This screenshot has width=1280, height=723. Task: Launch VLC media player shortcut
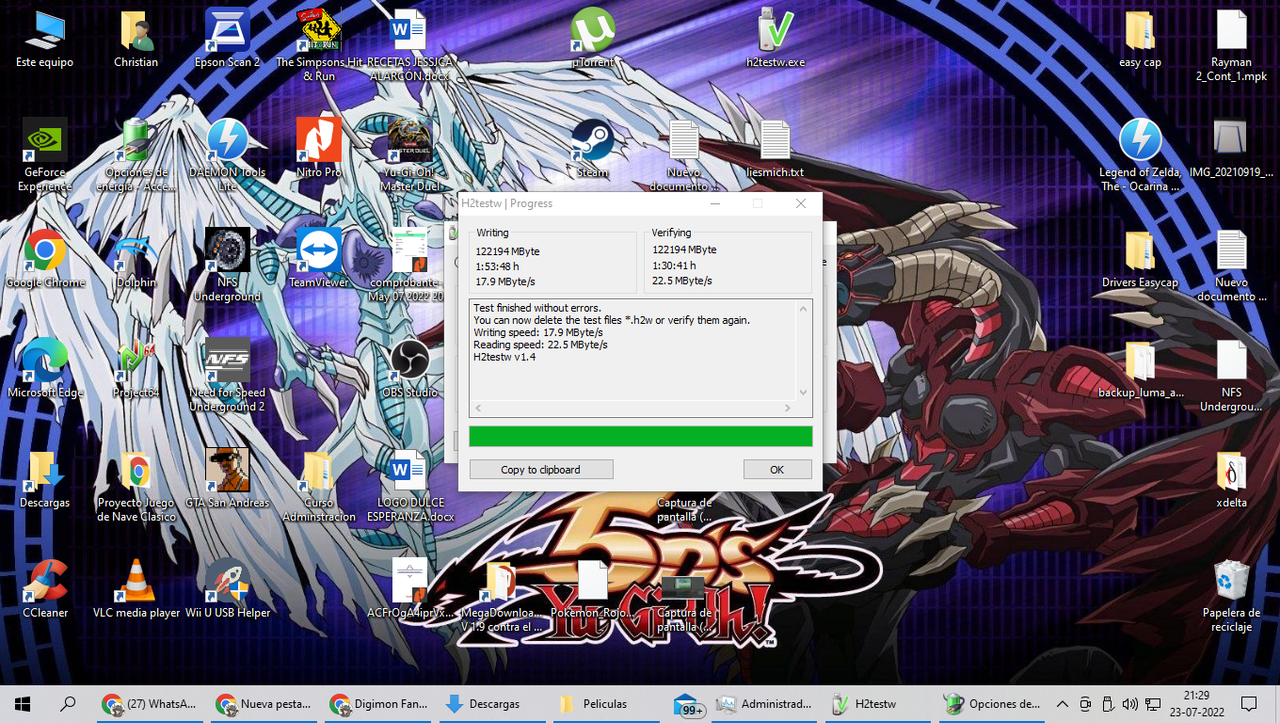(136, 590)
